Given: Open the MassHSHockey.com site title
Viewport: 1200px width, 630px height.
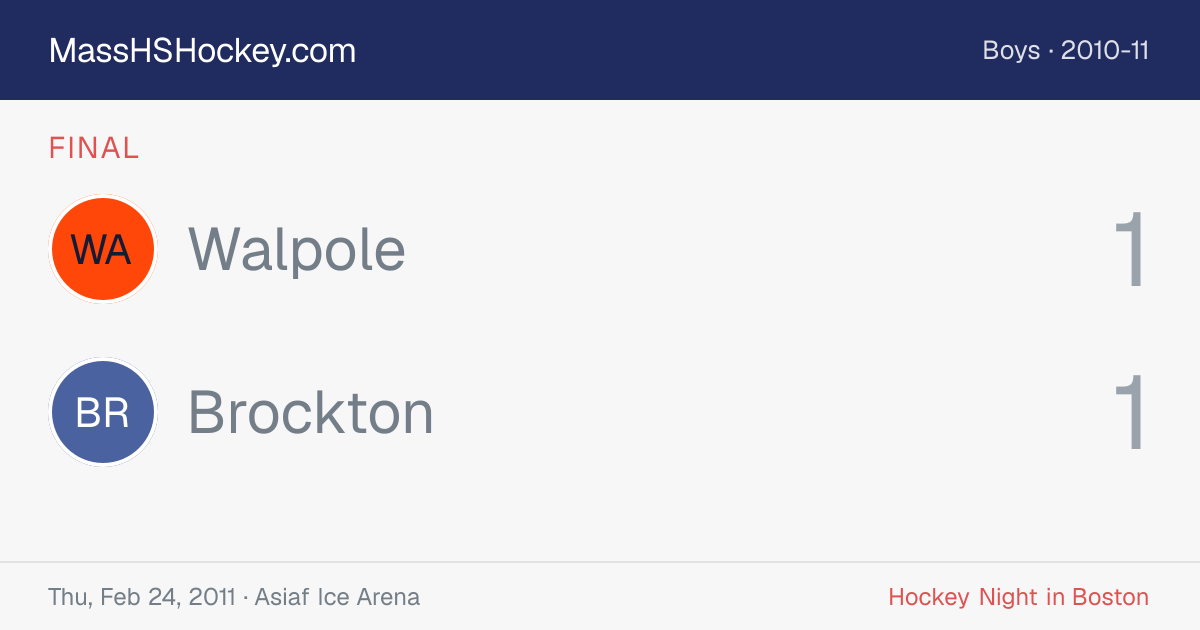Looking at the screenshot, I should (x=202, y=51).
